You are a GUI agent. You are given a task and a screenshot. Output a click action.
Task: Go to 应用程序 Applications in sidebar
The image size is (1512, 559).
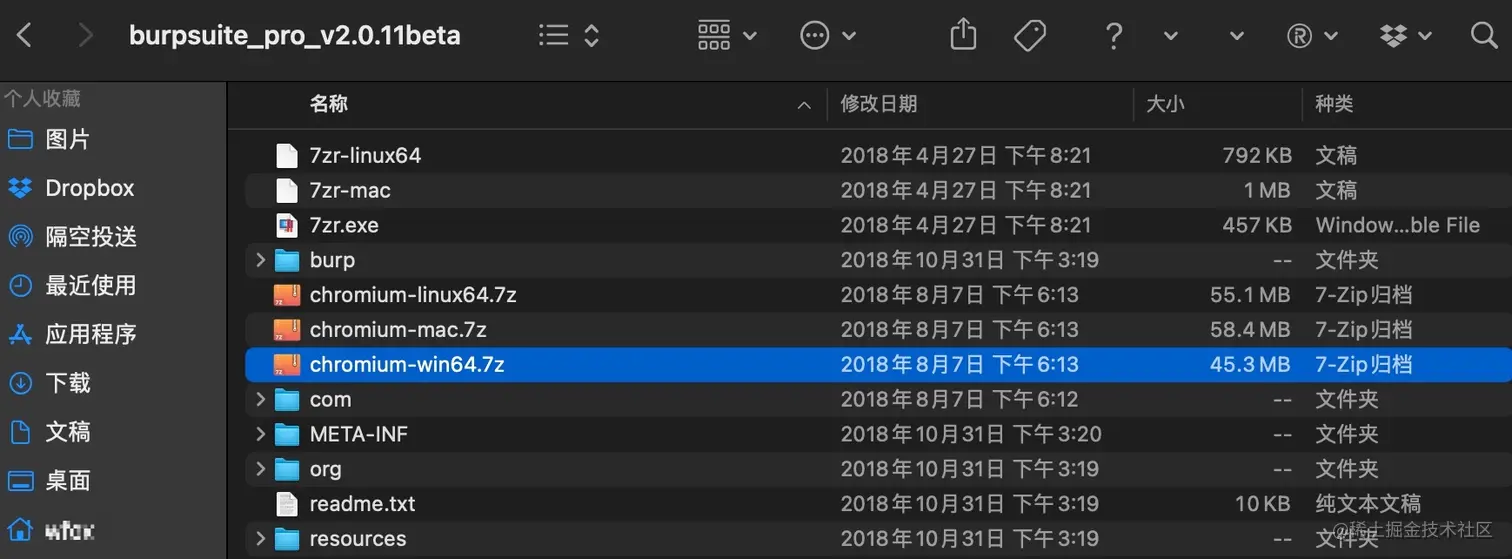[x=71, y=334]
